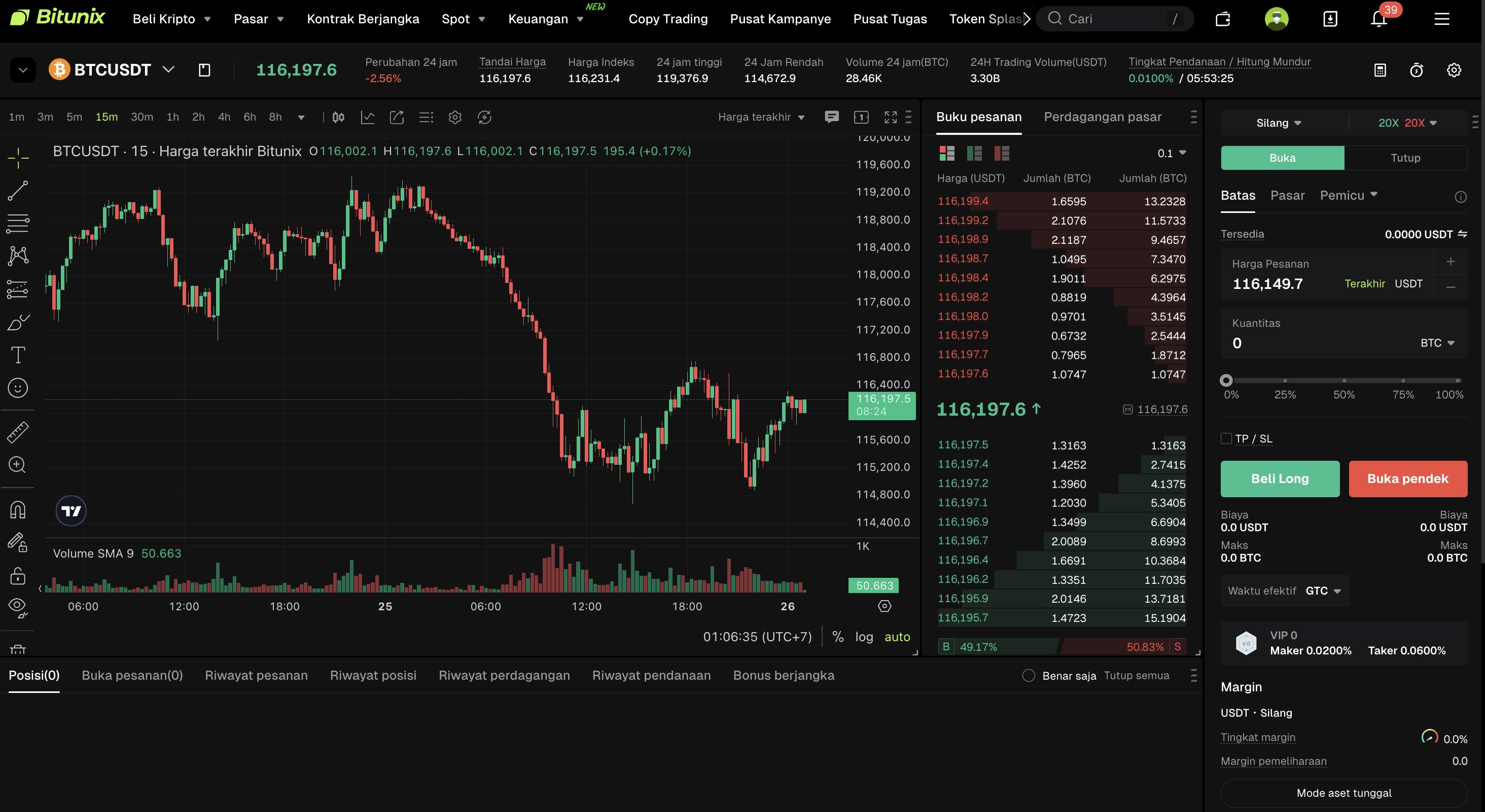Viewport: 1485px width, 812px height.
Task: Click the Beli Long button
Action: (1280, 478)
